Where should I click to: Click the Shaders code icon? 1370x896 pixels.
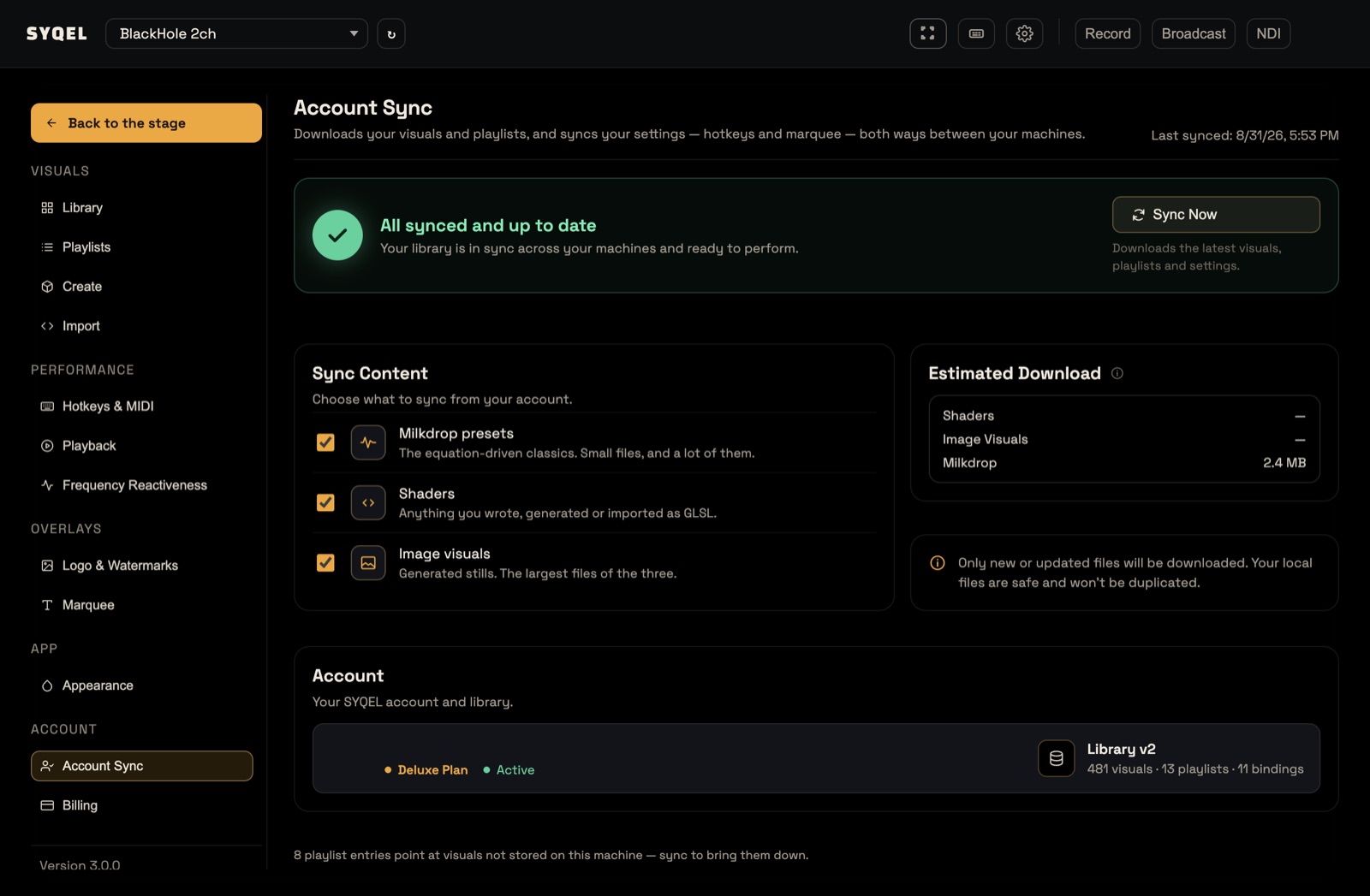(x=368, y=503)
